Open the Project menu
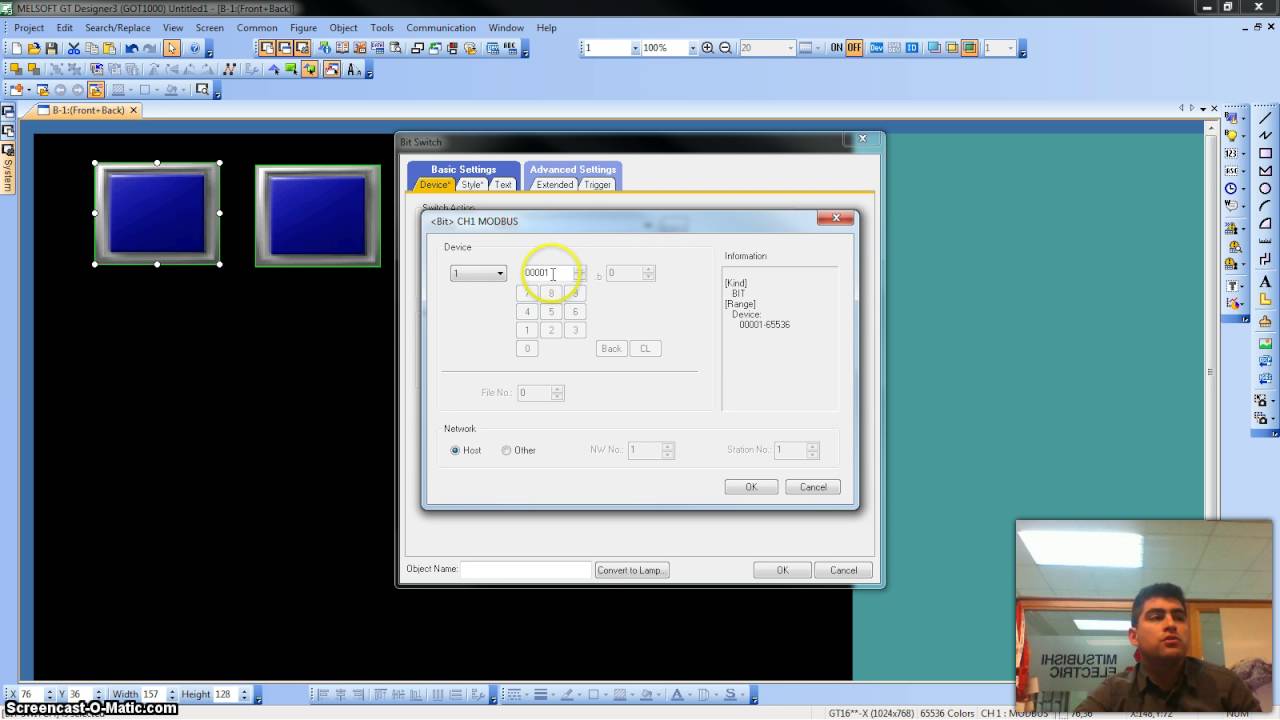Image resolution: width=1280 pixels, height=720 pixels. (29, 28)
